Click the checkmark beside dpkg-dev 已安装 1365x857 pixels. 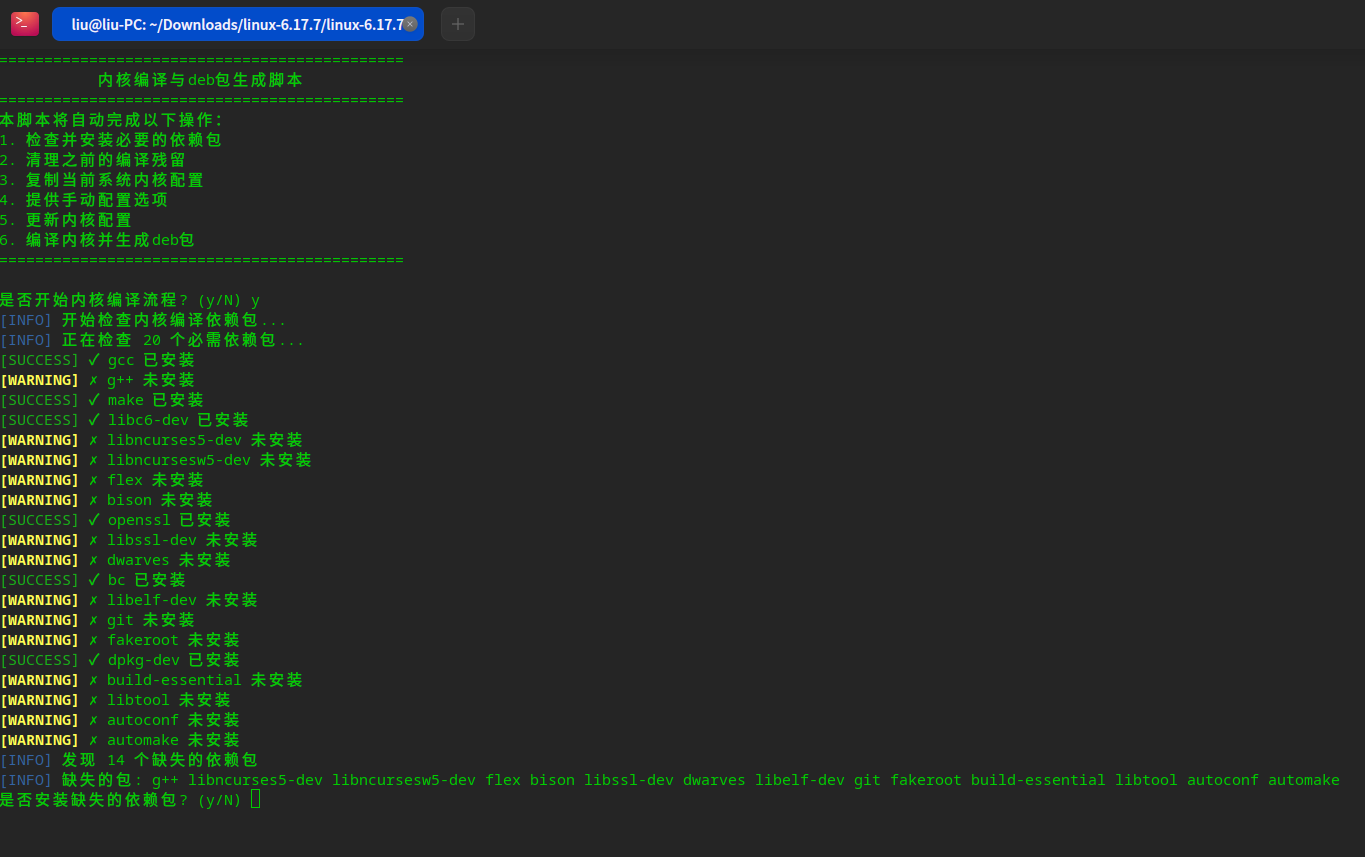(94, 660)
